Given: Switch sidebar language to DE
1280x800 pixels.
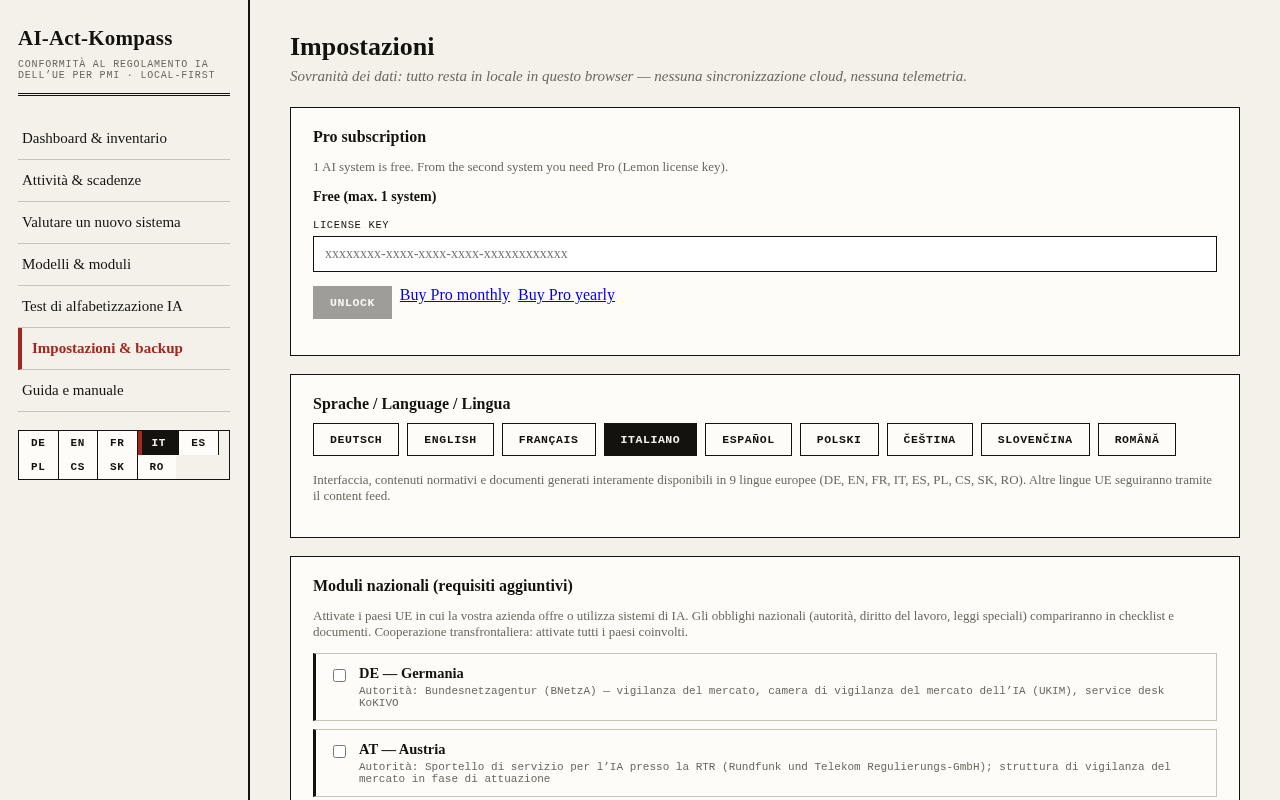Looking at the screenshot, I should [x=38, y=443].
